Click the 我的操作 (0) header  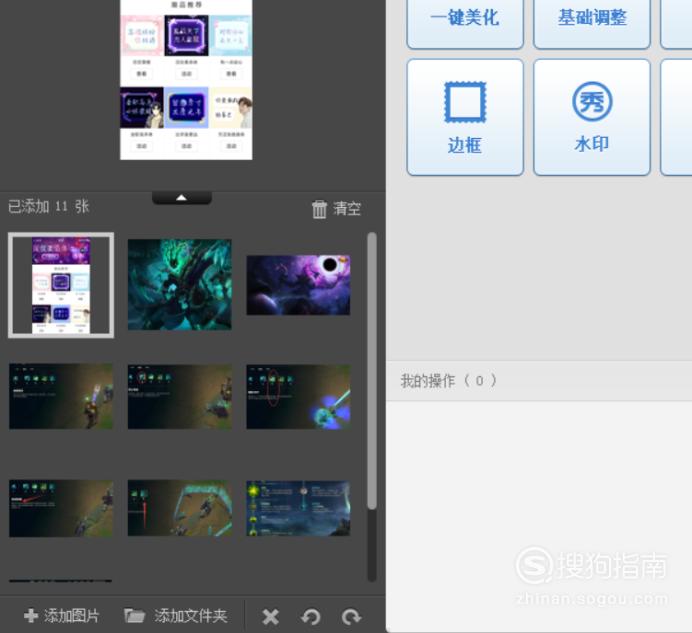539,381
